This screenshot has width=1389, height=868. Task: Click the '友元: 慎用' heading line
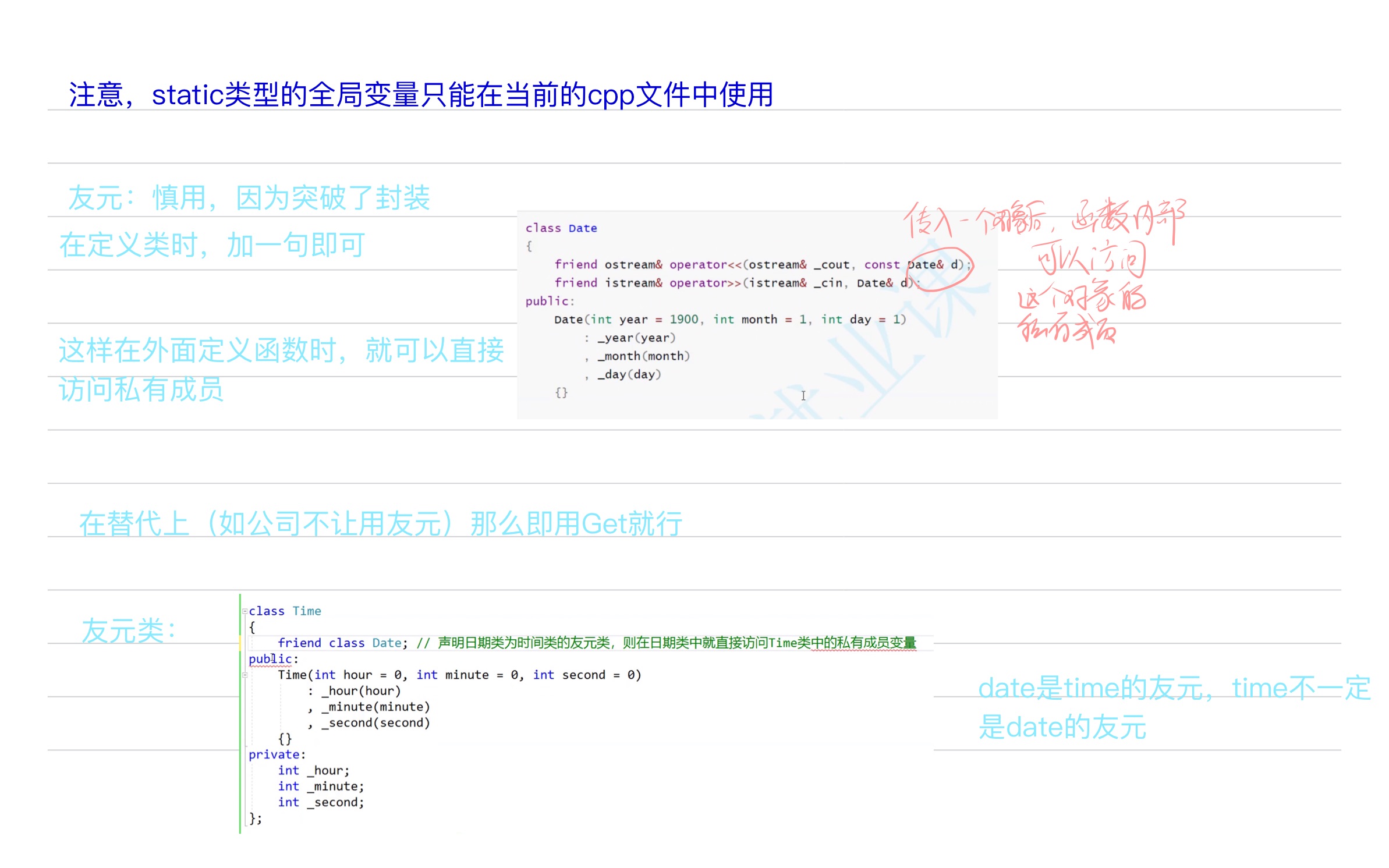pyautogui.click(x=249, y=198)
